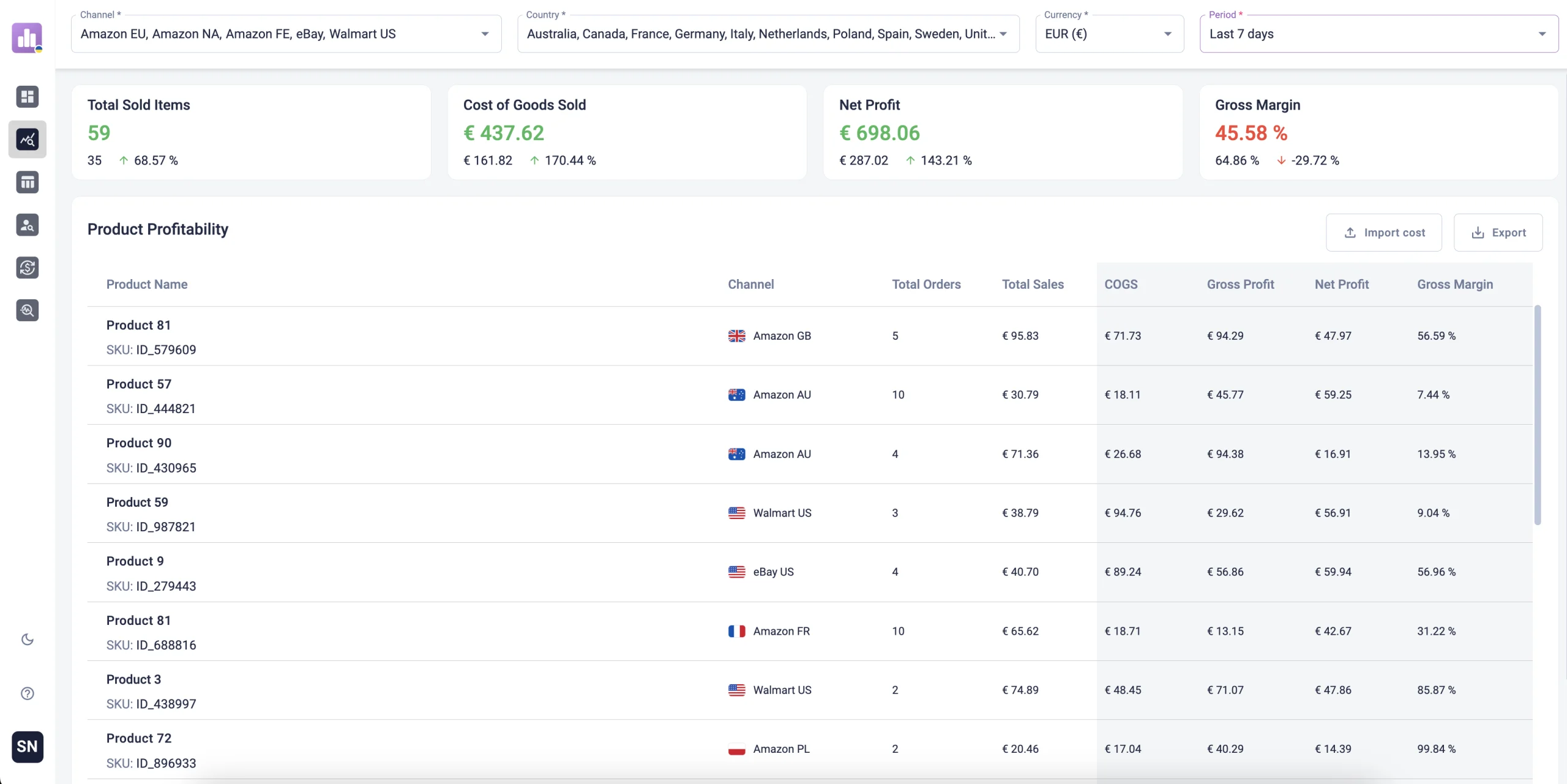Toggle dark mode with moon icon
Image resolution: width=1567 pixels, height=784 pixels.
click(27, 640)
